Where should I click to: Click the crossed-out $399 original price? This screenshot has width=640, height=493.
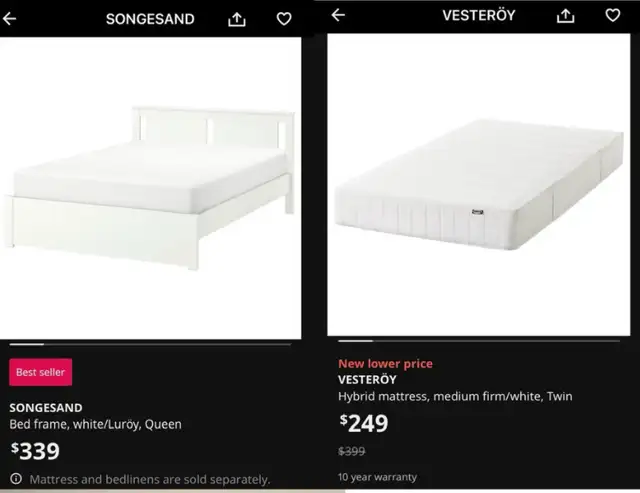351,451
